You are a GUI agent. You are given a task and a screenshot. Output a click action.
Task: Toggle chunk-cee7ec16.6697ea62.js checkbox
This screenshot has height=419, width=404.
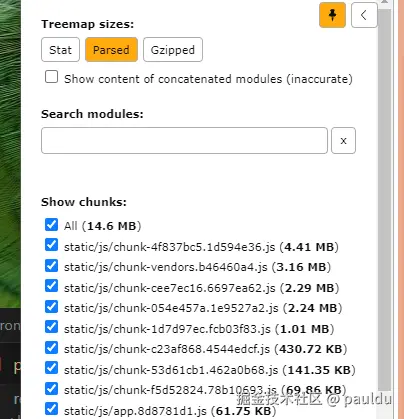51,286
